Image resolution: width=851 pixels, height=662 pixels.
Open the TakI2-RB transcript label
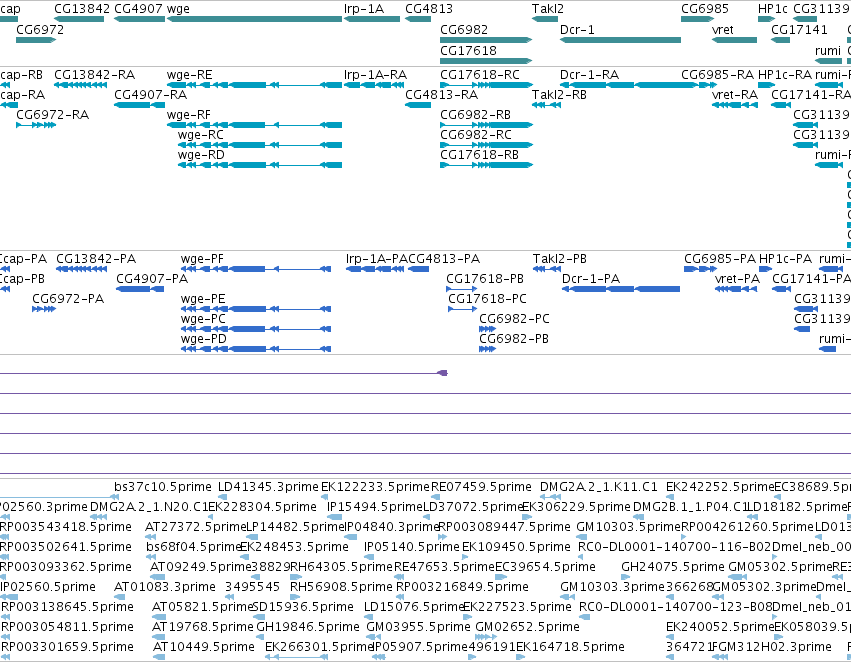pyautogui.click(x=559, y=95)
